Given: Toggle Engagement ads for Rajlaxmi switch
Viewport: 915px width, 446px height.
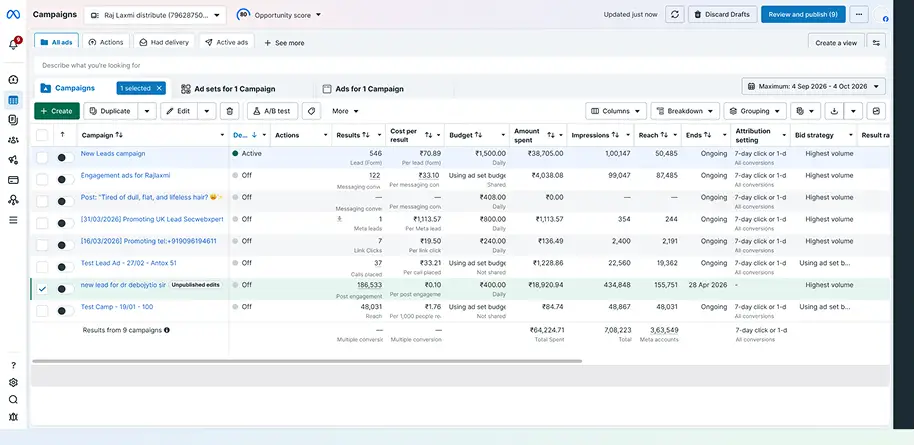Looking at the screenshot, I should 65,179.
